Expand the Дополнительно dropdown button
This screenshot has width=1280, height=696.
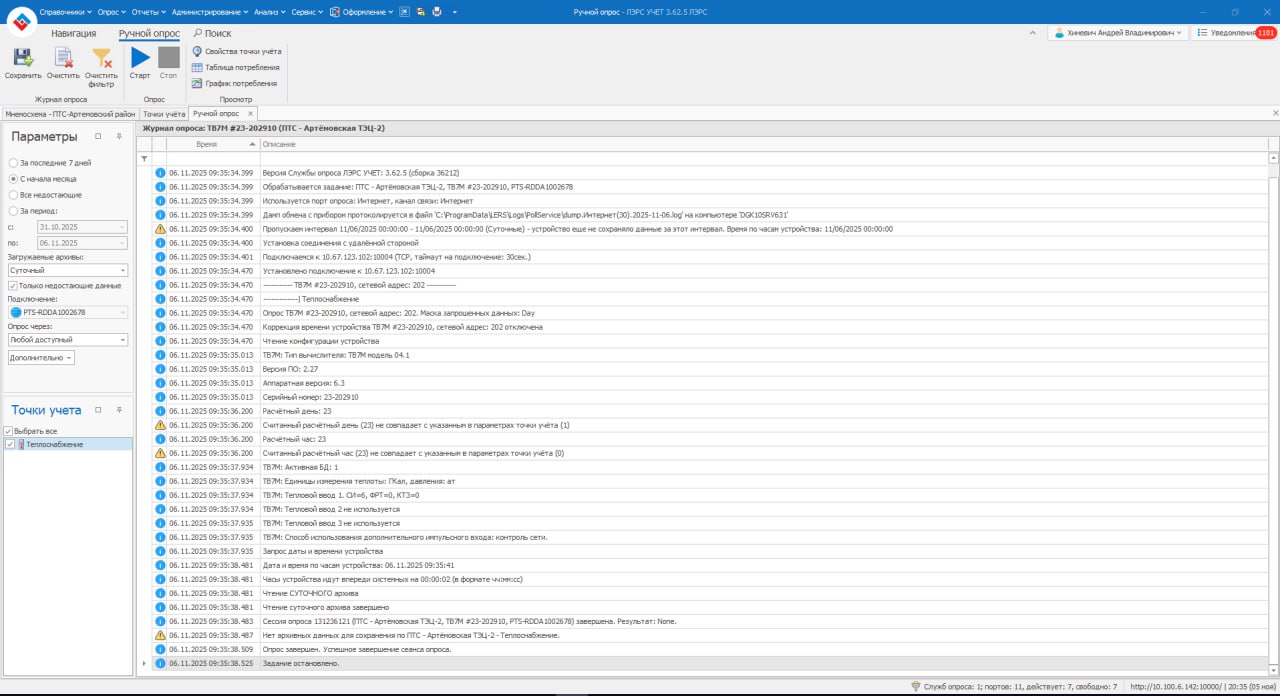click(41, 357)
